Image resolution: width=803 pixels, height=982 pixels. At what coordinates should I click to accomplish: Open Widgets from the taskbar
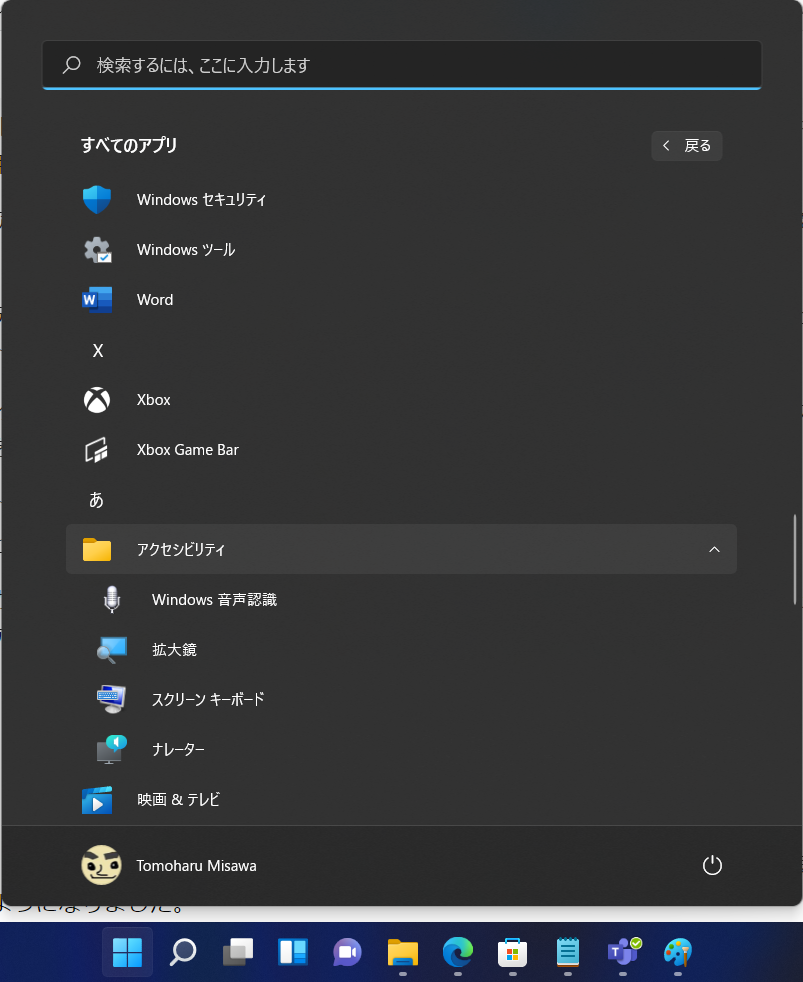(x=293, y=953)
